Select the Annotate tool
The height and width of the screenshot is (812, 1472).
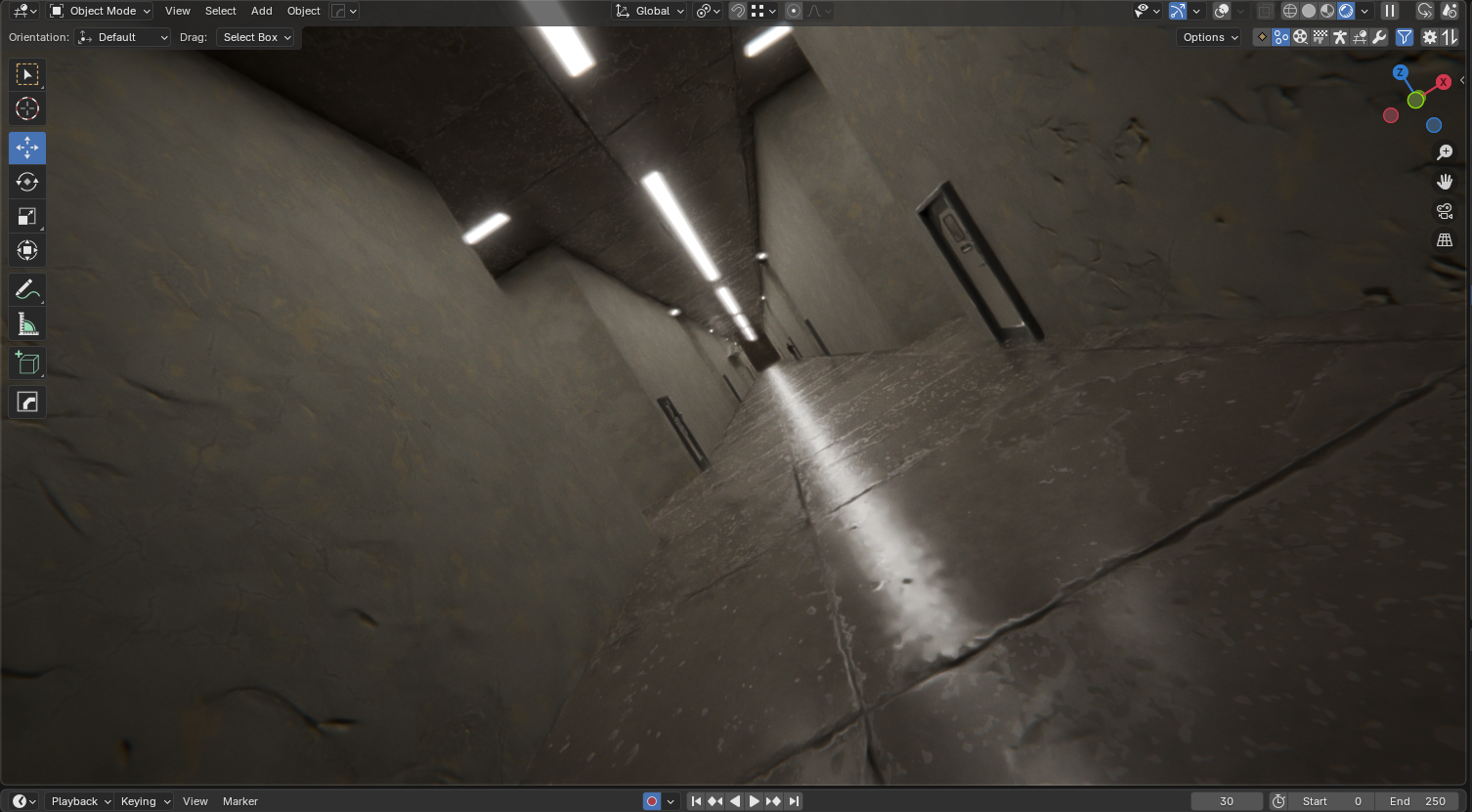(26, 289)
